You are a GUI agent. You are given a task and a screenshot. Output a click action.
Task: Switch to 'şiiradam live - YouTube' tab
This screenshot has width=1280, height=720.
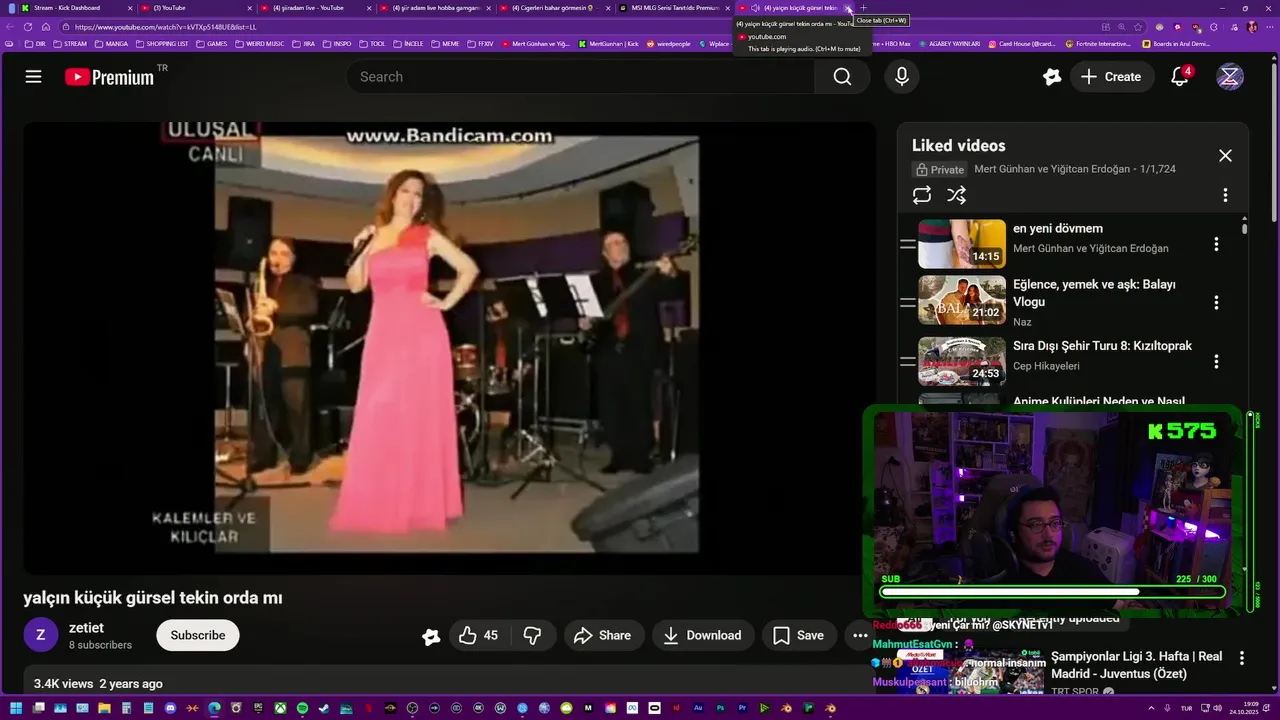(x=316, y=8)
